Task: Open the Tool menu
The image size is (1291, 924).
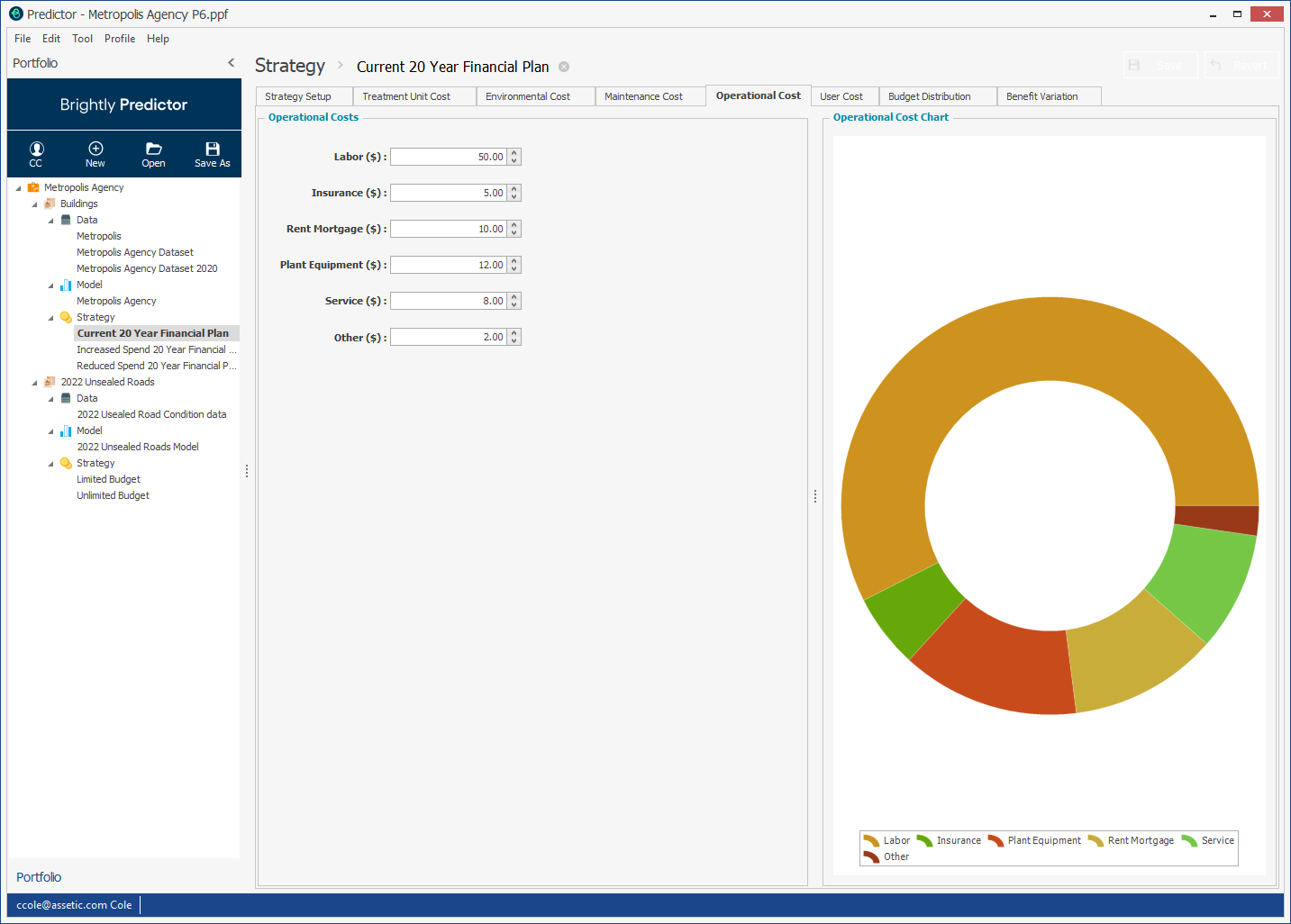Action: tap(82, 39)
